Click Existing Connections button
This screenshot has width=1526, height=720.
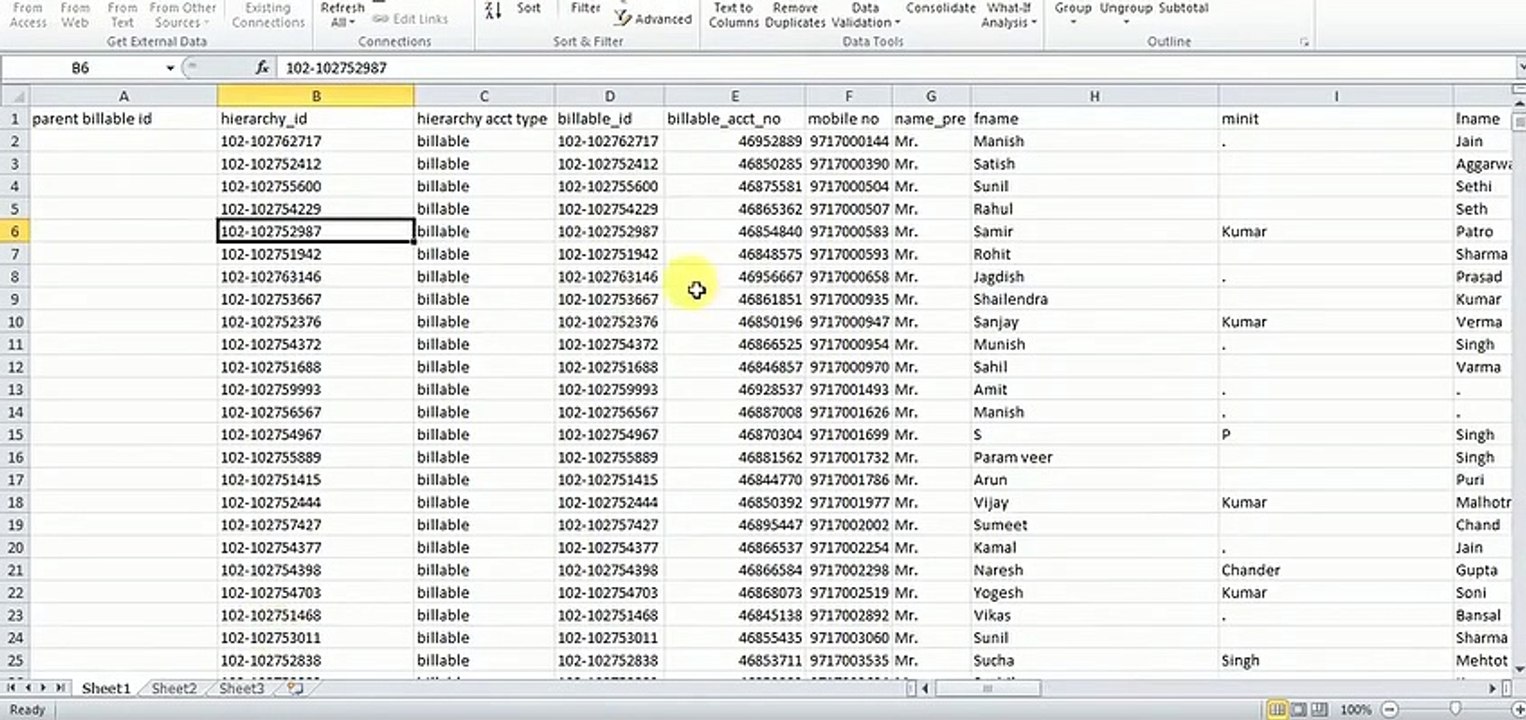point(268,14)
